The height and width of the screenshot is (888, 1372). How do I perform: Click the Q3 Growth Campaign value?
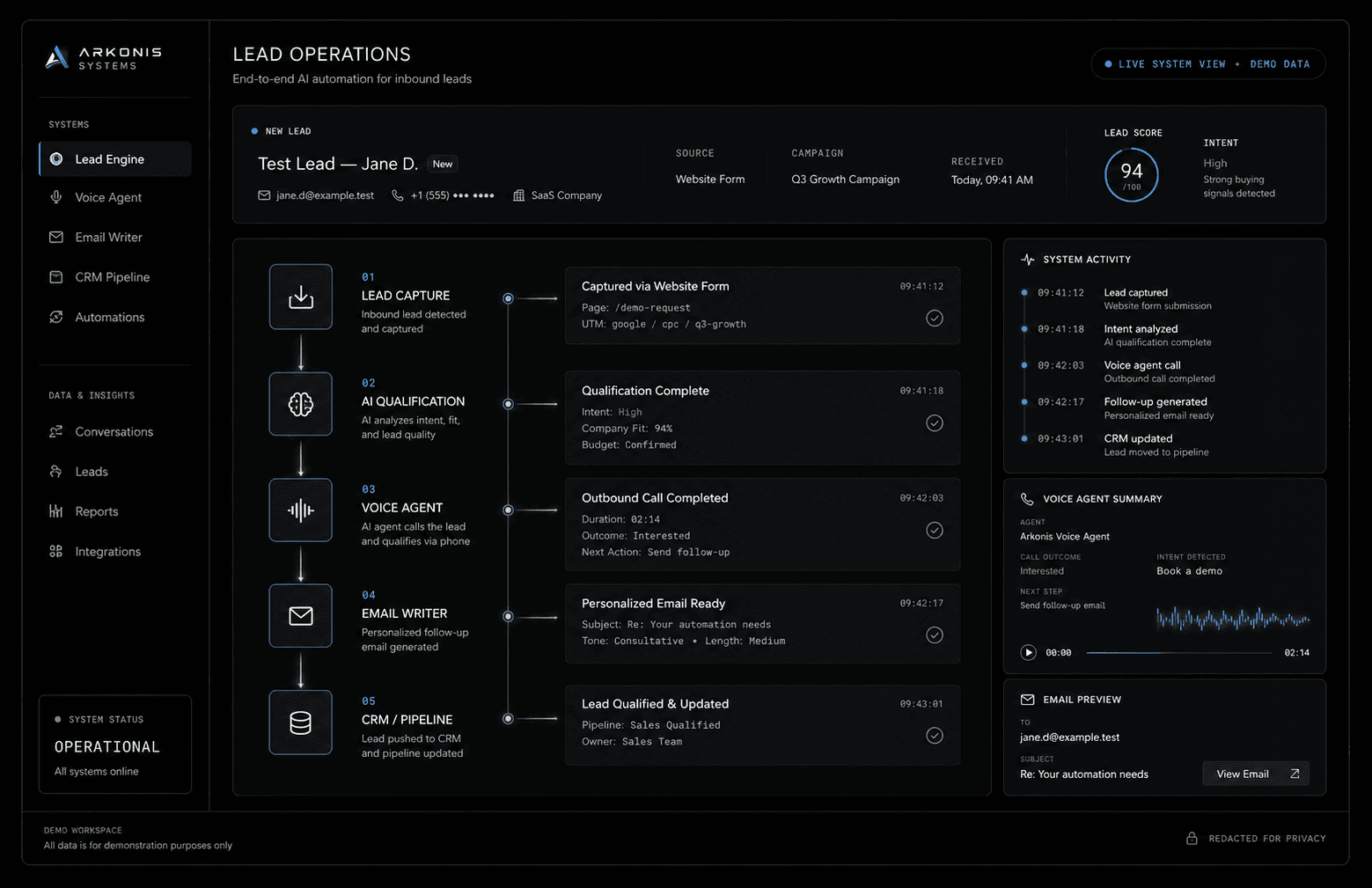pyautogui.click(x=846, y=180)
